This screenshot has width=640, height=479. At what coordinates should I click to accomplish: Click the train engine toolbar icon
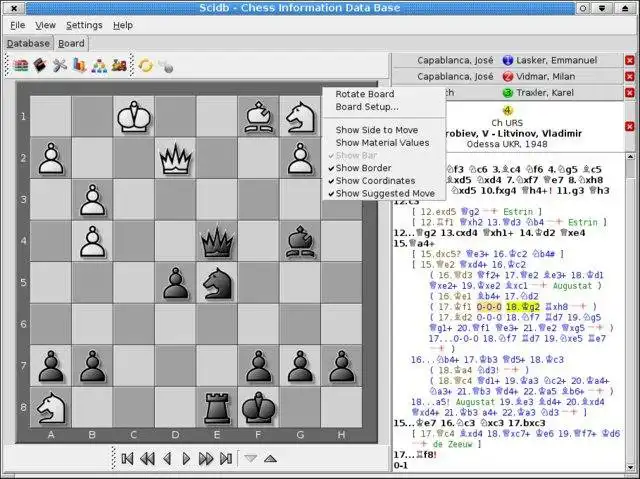pos(119,65)
